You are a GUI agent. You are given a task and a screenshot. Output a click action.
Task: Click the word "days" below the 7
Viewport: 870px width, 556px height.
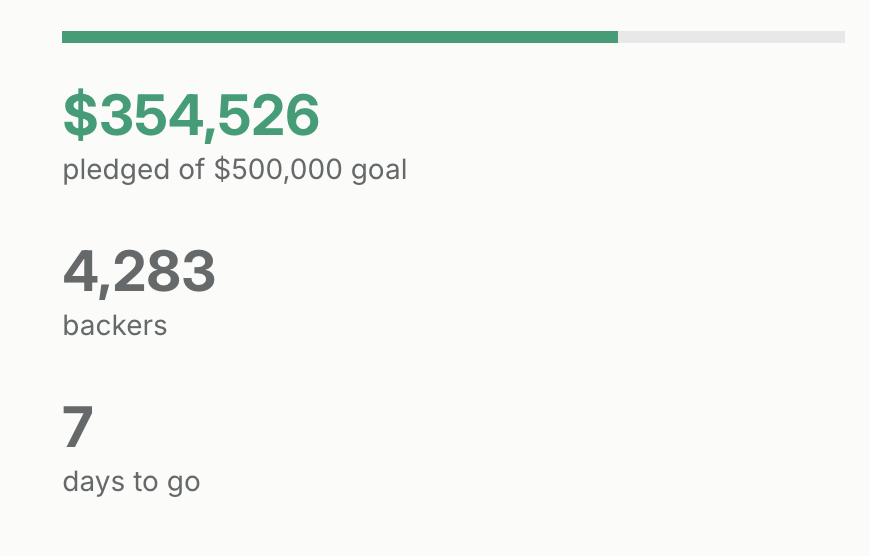point(95,482)
